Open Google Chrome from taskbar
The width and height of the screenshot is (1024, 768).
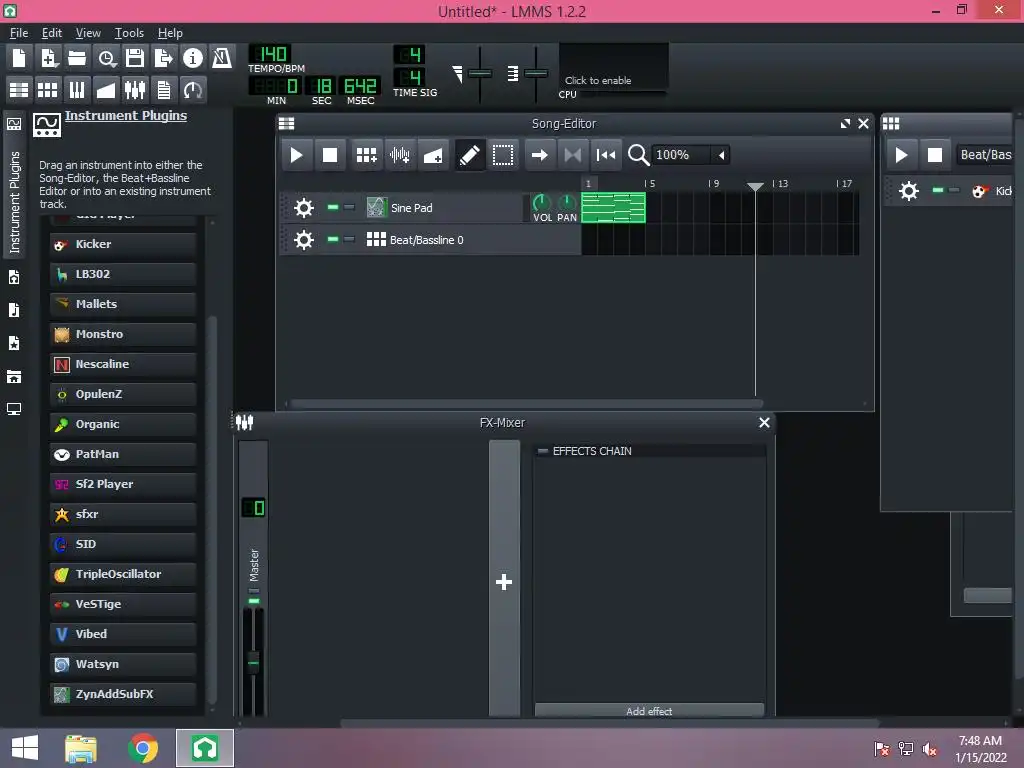pyautogui.click(x=143, y=748)
